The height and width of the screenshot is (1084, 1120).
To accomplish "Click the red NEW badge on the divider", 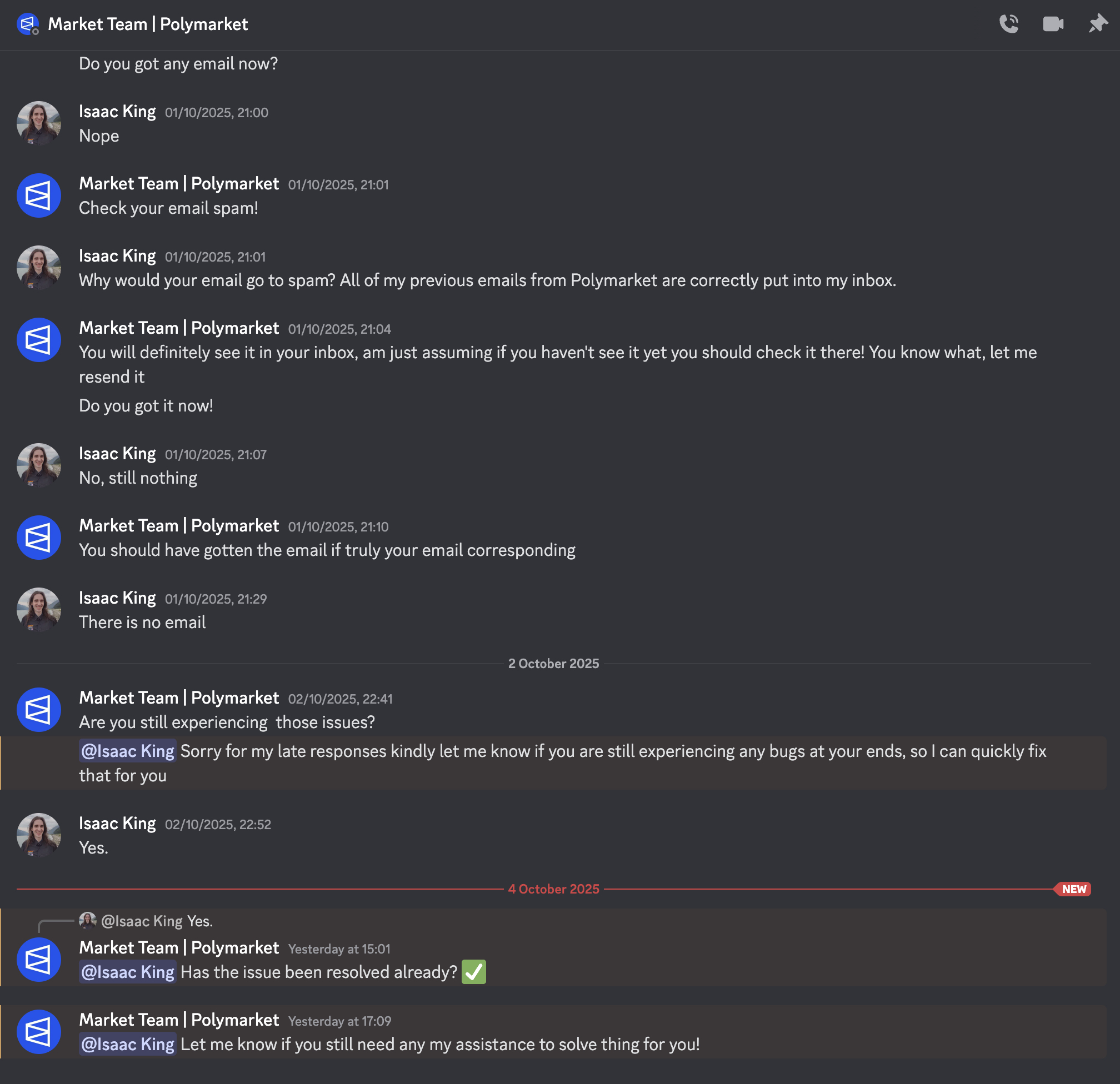I will 1073,889.
